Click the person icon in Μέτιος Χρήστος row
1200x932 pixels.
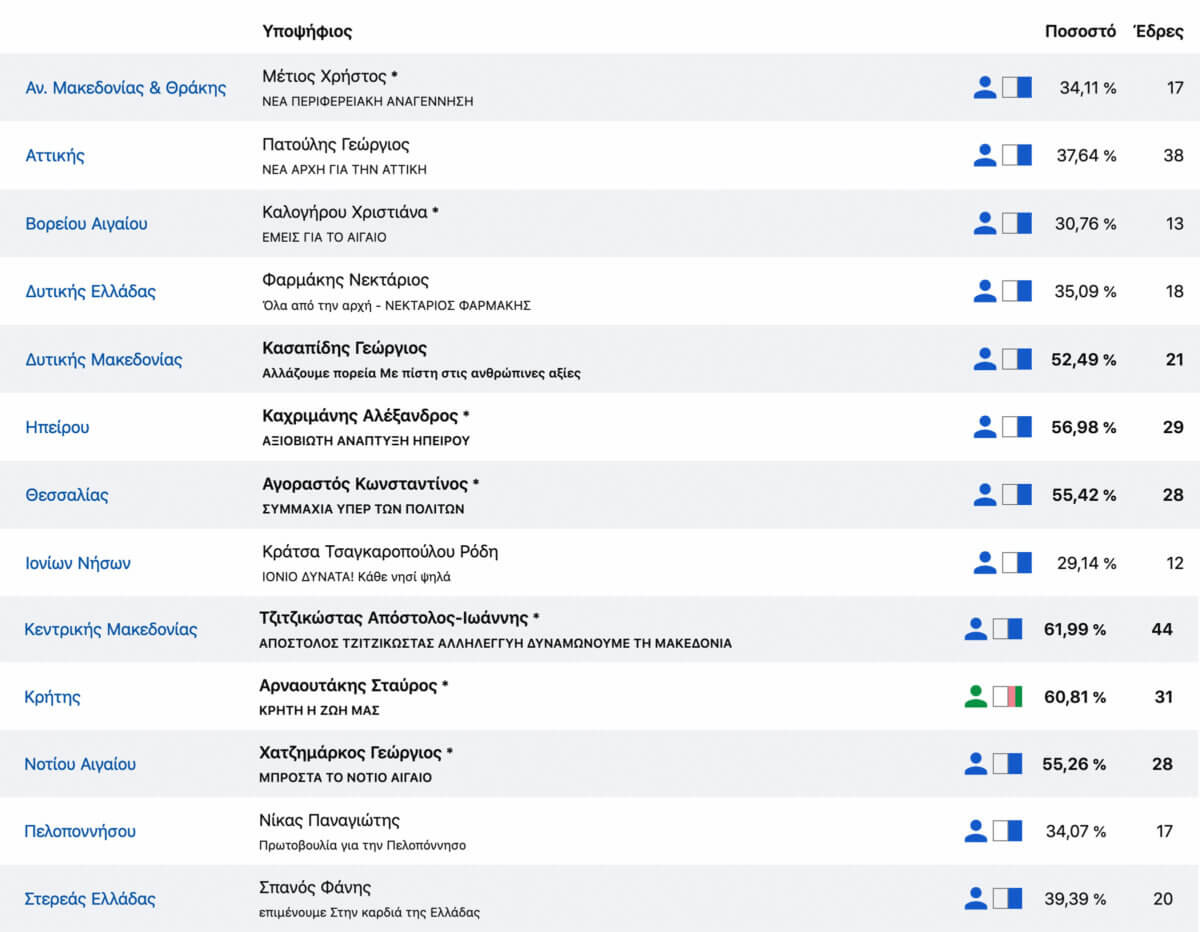pyautogui.click(x=985, y=87)
